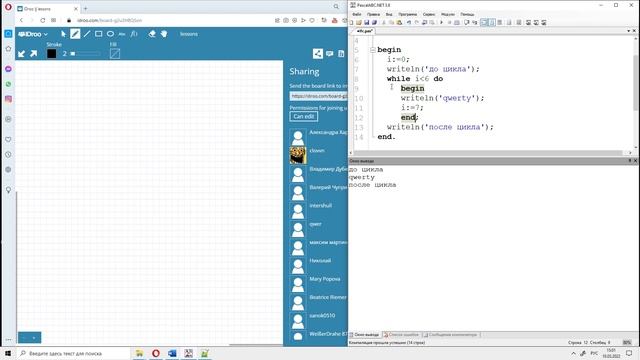This screenshot has height=360, width=640.
Task: Open the editor tab list dropdown arrow
Action: coord(629,31)
